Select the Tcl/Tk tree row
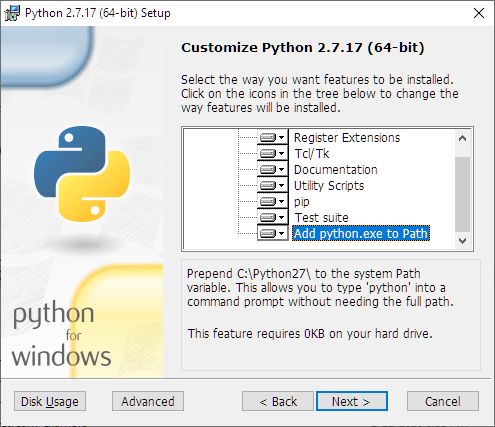Image resolution: width=495 pixels, height=427 pixels. [312, 154]
